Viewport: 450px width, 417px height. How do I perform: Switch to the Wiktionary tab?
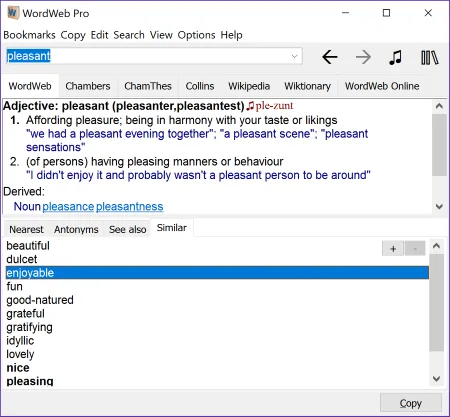click(x=307, y=86)
